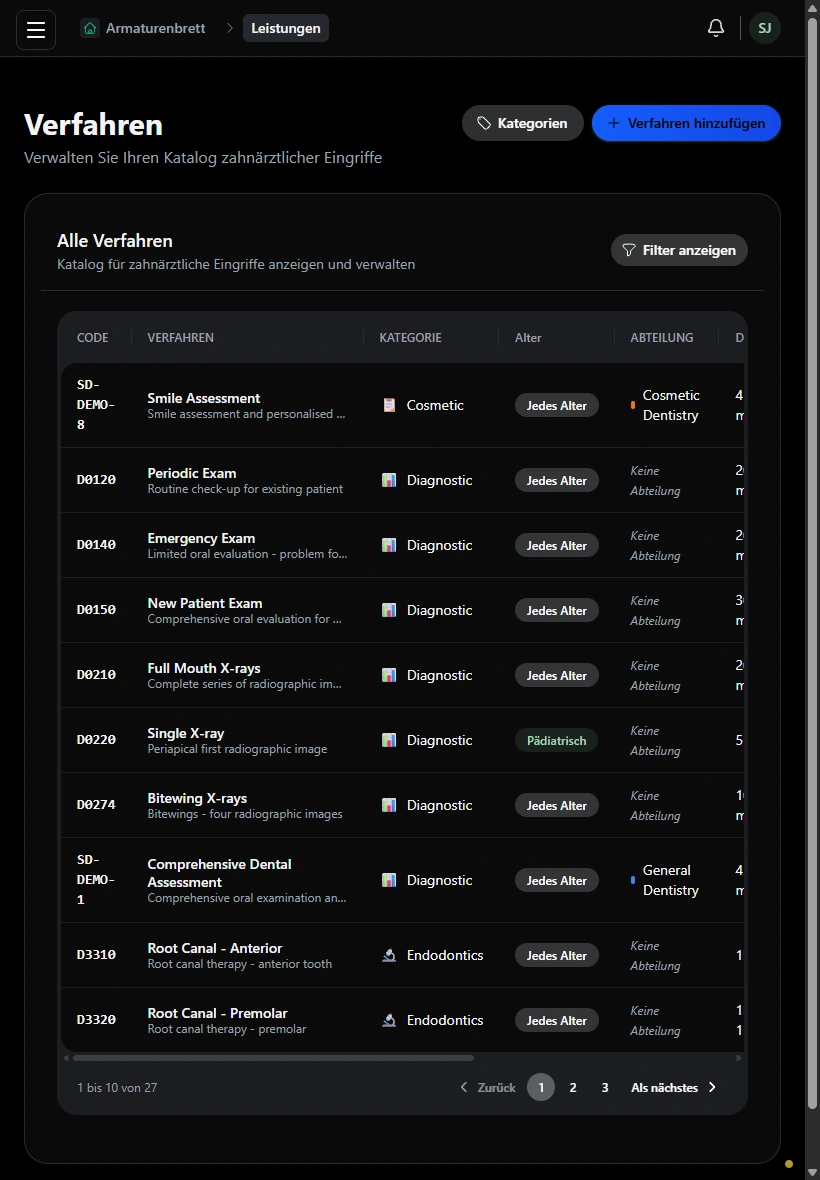Click the General Dentistry department cell
The width and height of the screenshot is (820, 1180).
click(x=665, y=880)
